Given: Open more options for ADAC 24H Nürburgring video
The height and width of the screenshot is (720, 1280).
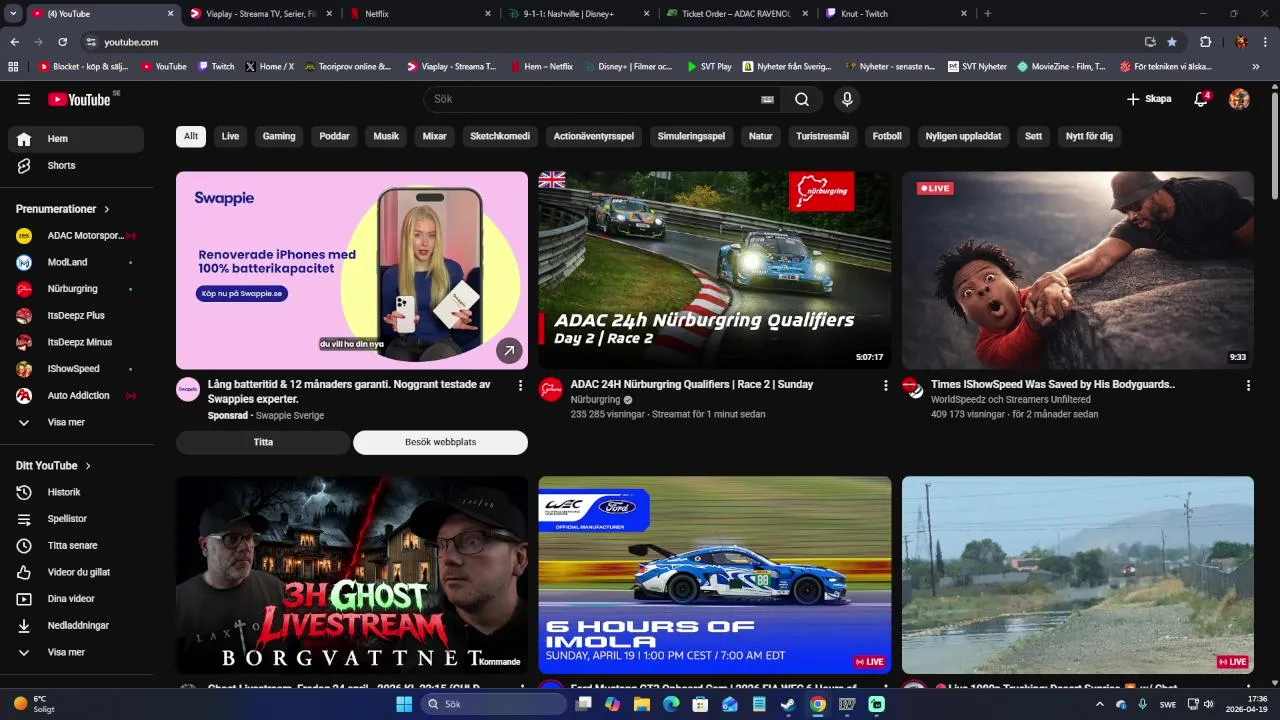Looking at the screenshot, I should click(885, 385).
